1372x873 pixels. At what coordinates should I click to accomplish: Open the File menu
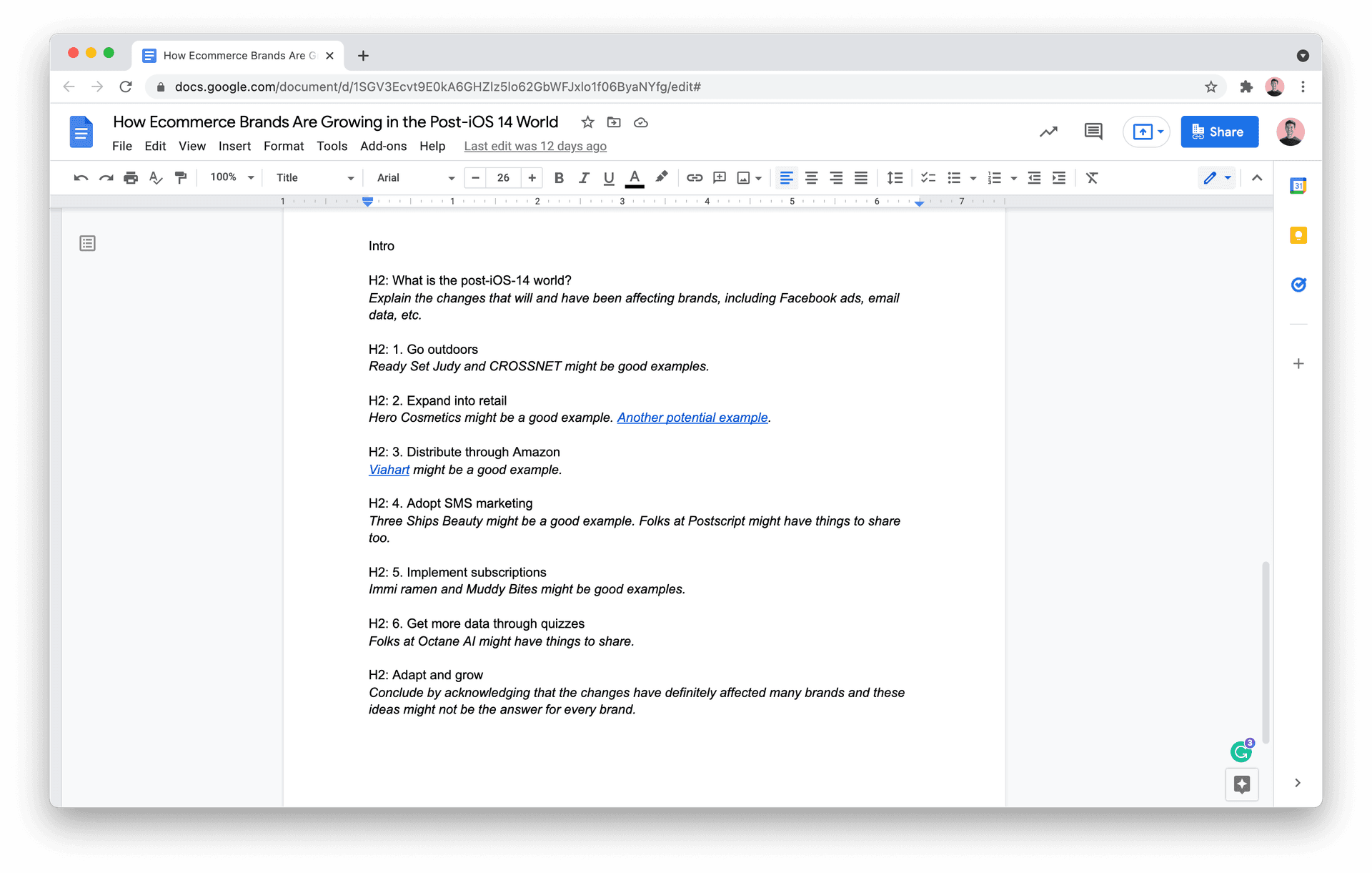[122, 146]
